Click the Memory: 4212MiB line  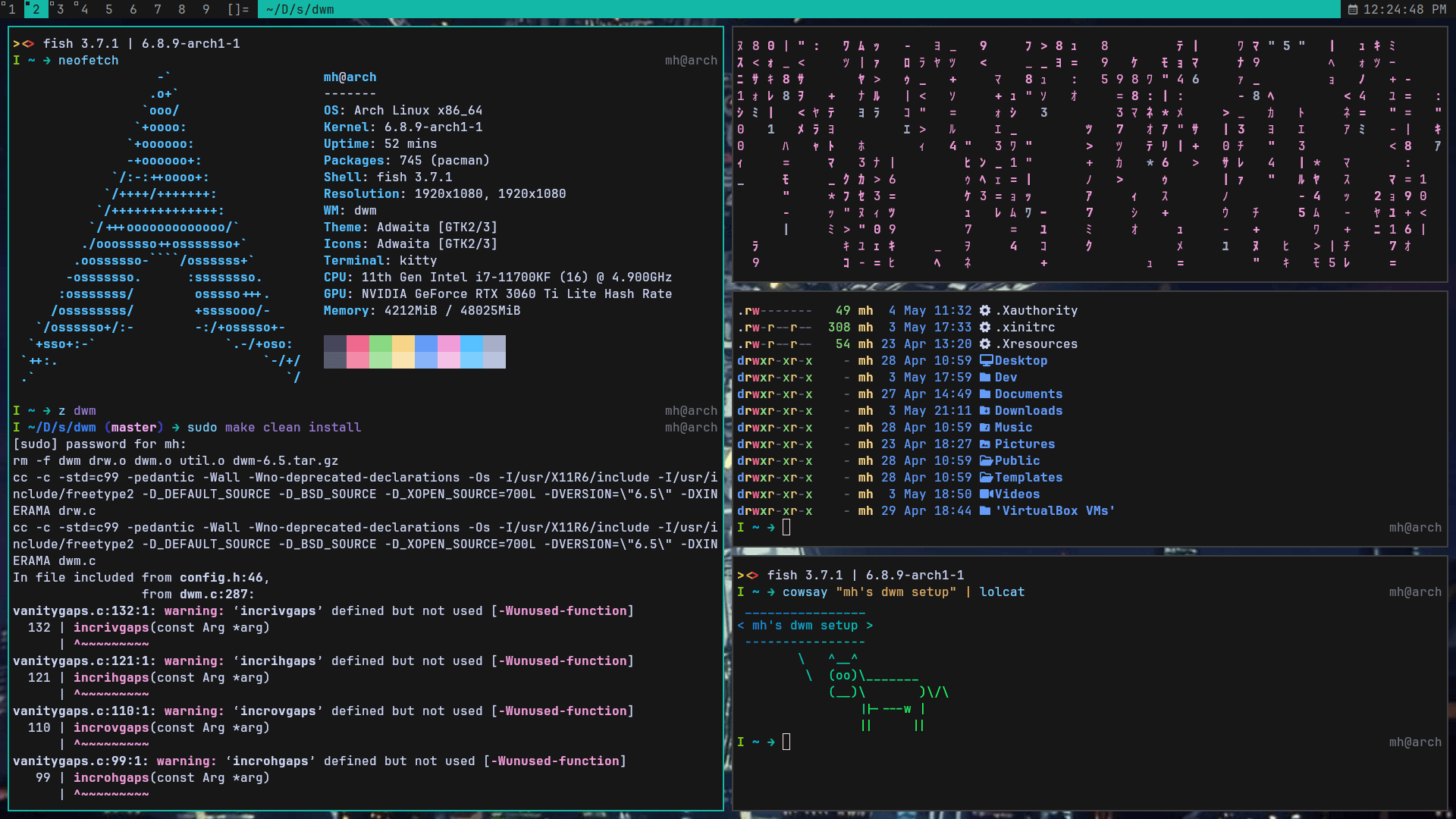[422, 310]
